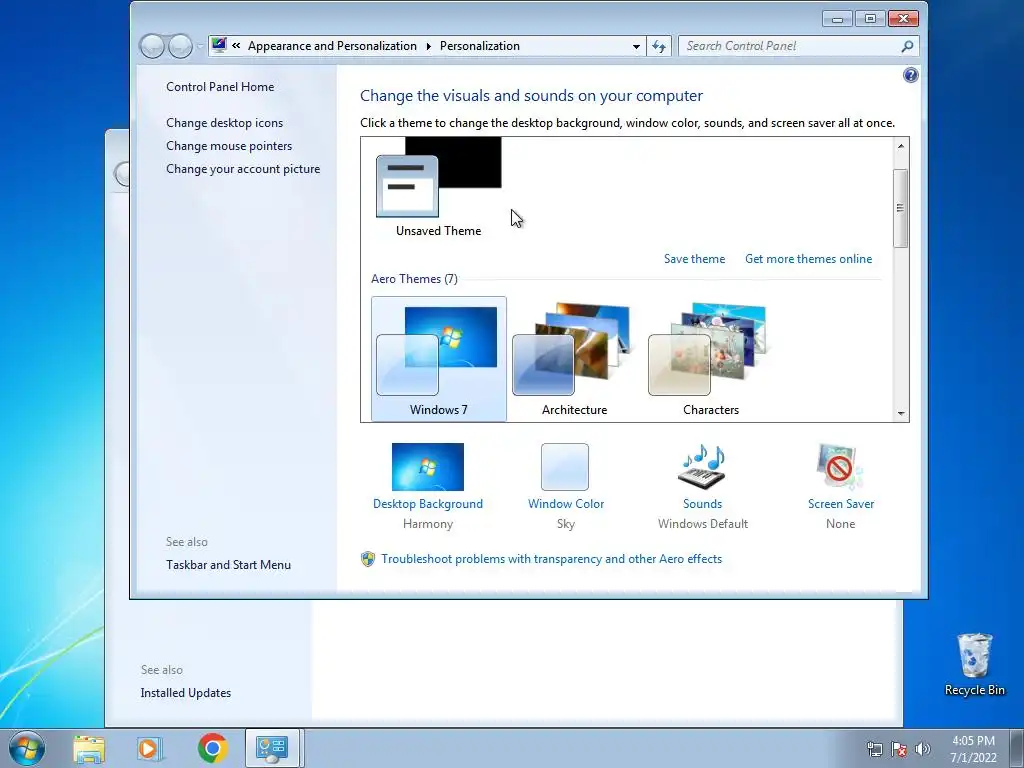Screen dimensions: 1024x768
Task: Click the Save theme link
Action: [694, 259]
